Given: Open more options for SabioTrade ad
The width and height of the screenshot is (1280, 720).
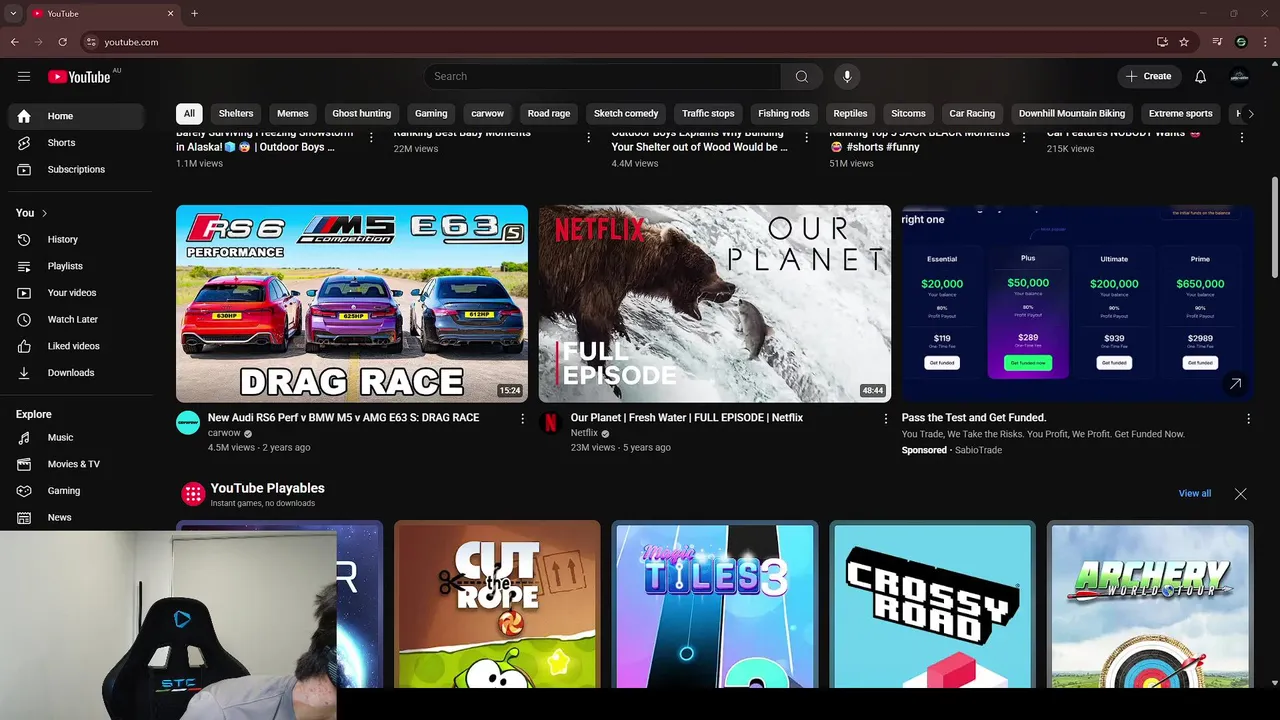Looking at the screenshot, I should click(1248, 419).
